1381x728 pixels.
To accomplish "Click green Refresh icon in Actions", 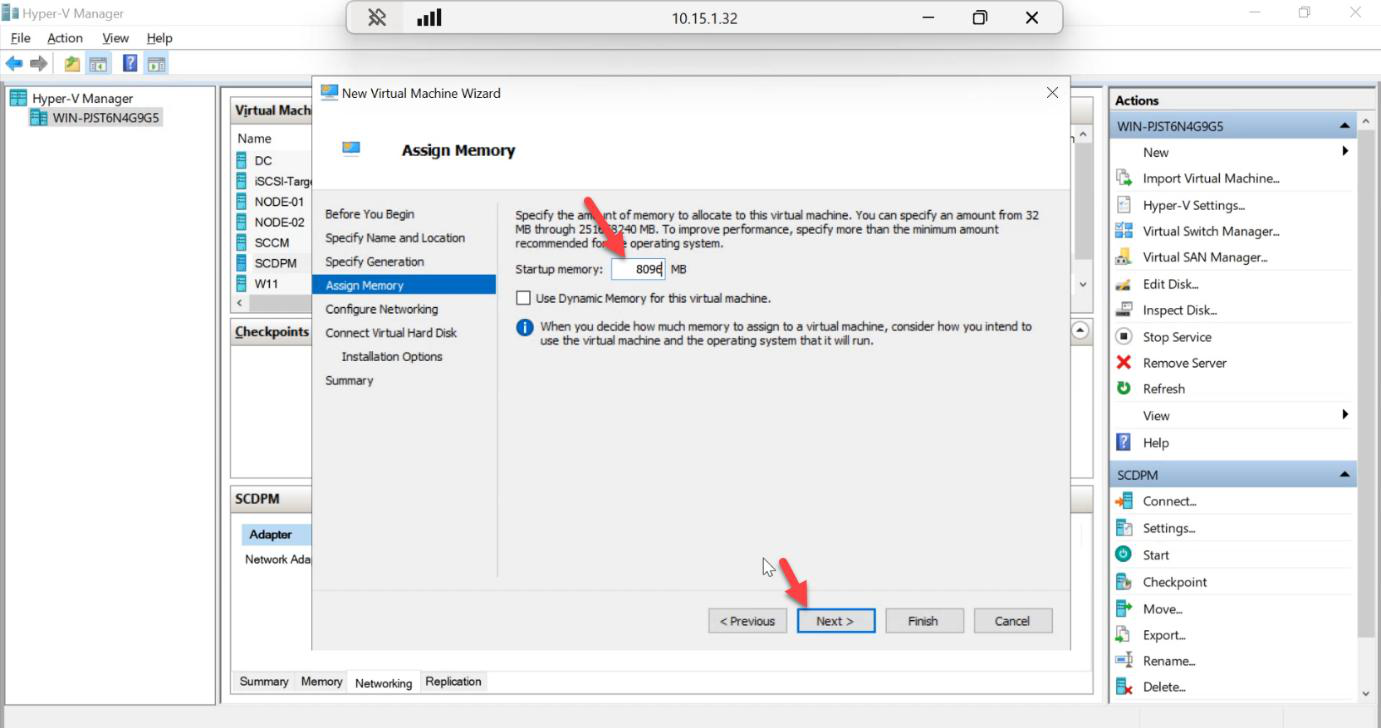I will (1123, 388).
